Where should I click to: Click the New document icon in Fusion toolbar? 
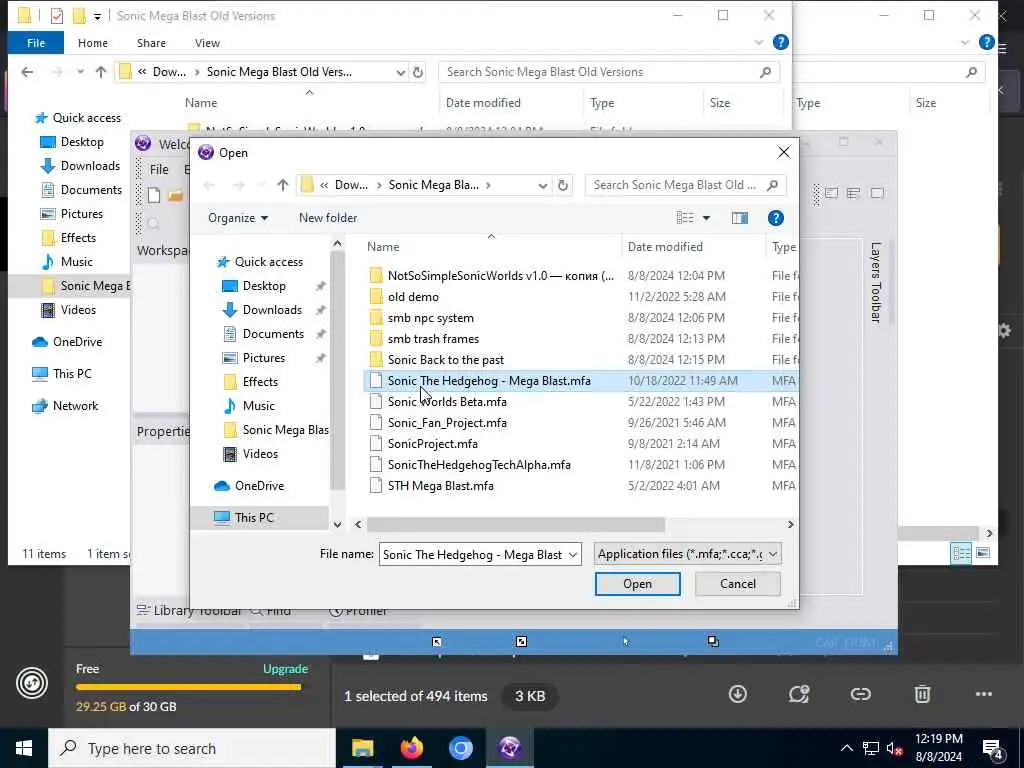coord(154,195)
